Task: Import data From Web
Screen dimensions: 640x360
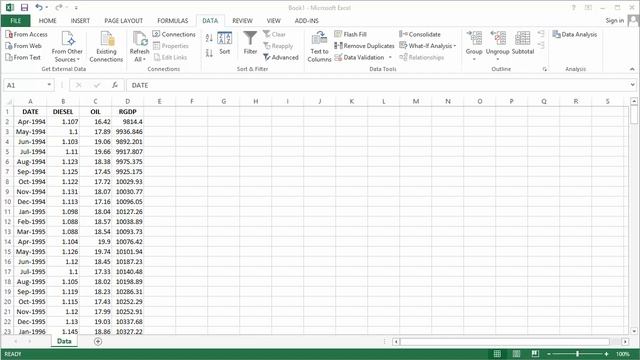Action: [x=24, y=46]
